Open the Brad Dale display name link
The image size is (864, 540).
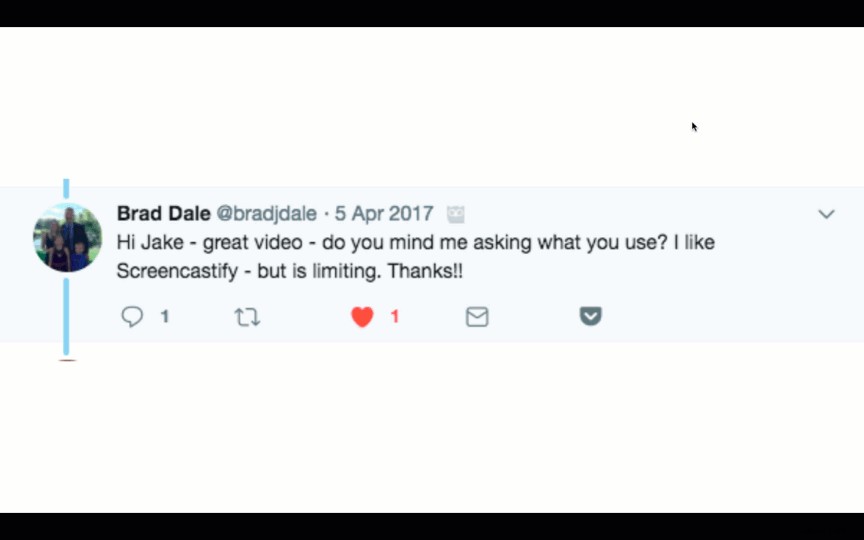pos(162,214)
